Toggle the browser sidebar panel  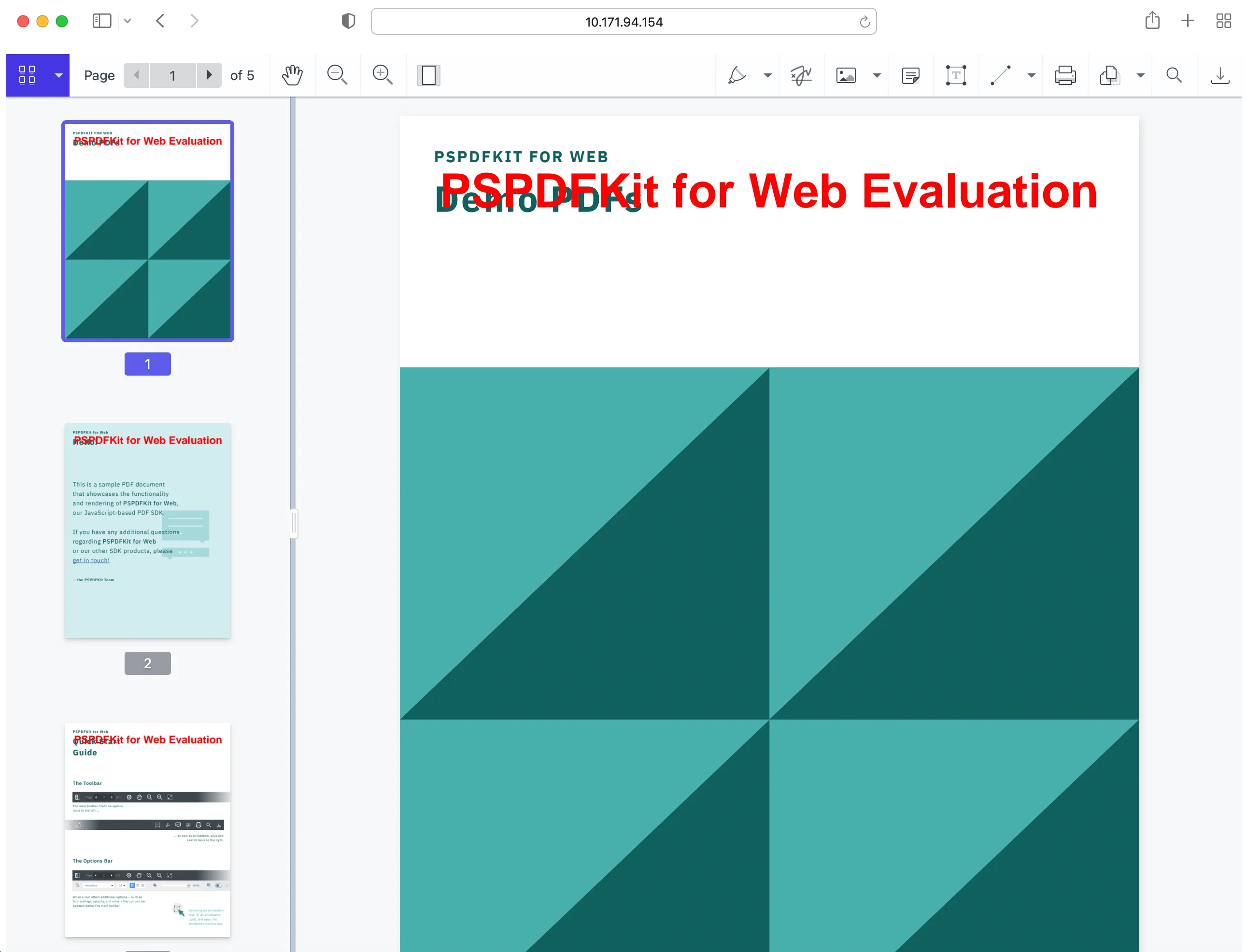tap(102, 22)
